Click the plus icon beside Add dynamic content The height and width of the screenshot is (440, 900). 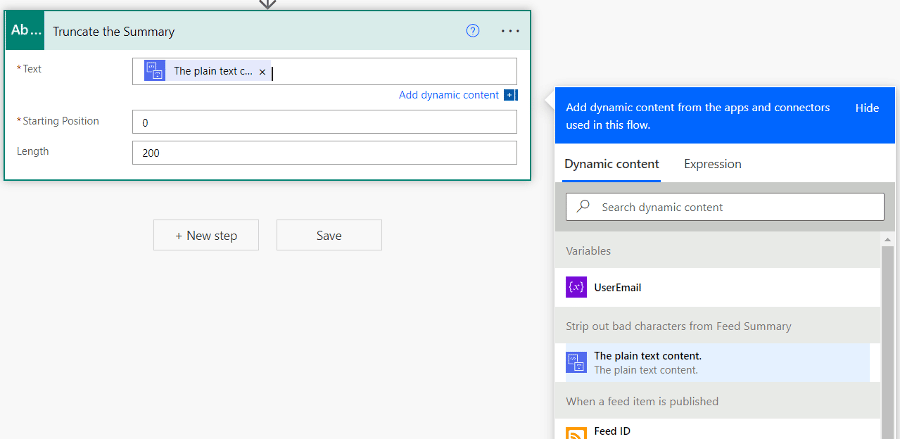pos(510,95)
